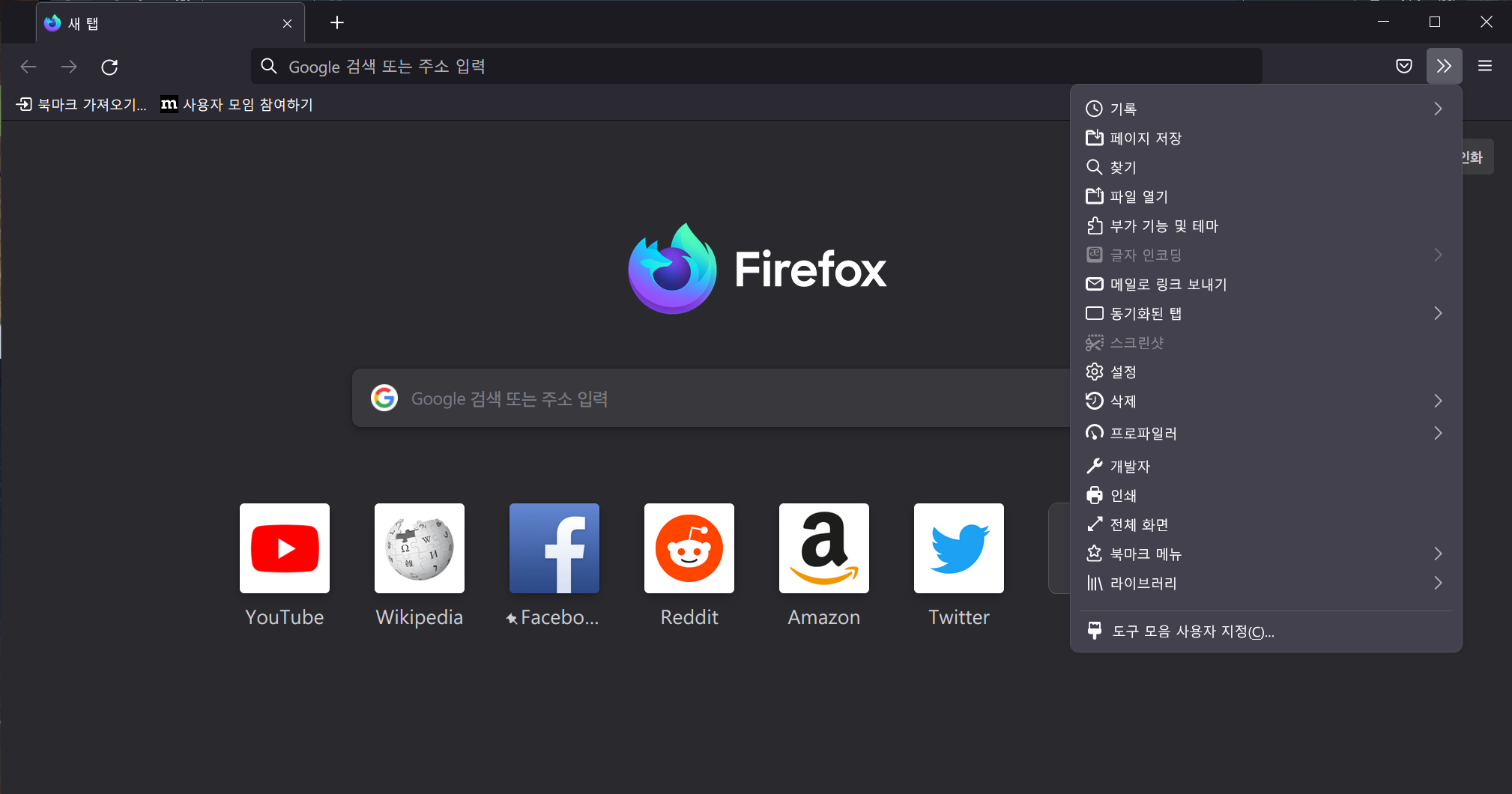Select 페이지 저장 menu item

coord(1265,138)
